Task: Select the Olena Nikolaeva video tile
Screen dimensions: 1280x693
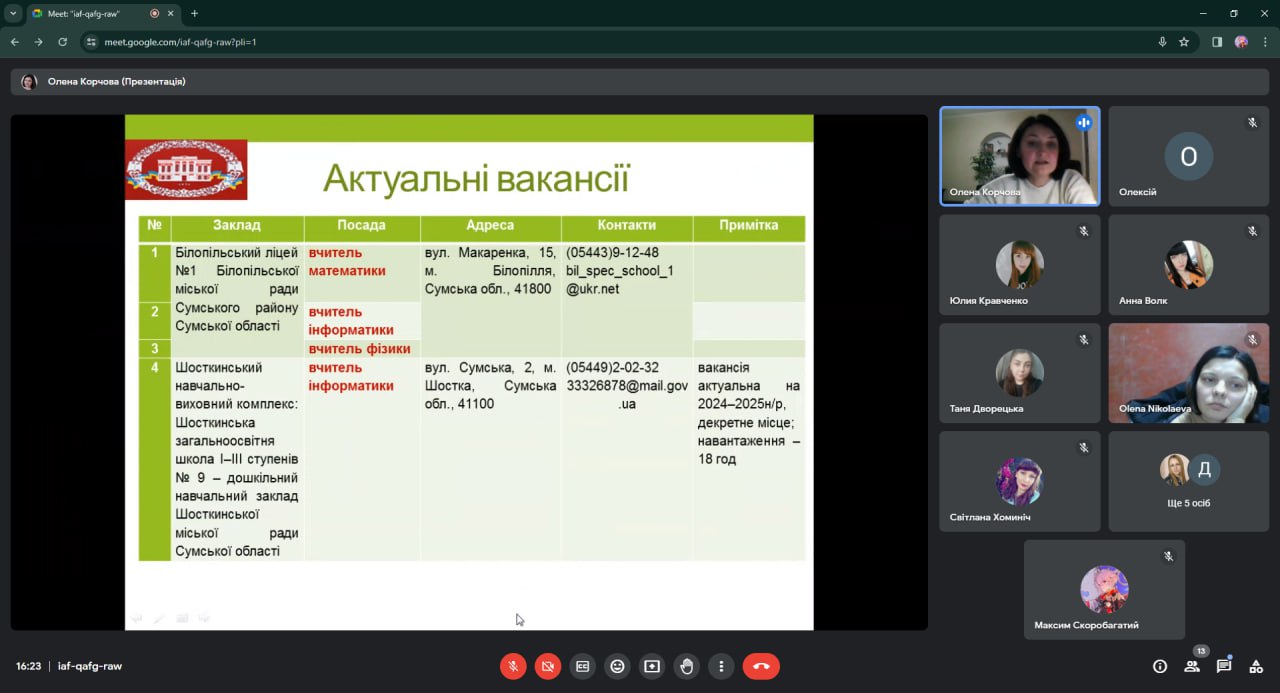Action: pyautogui.click(x=1188, y=372)
